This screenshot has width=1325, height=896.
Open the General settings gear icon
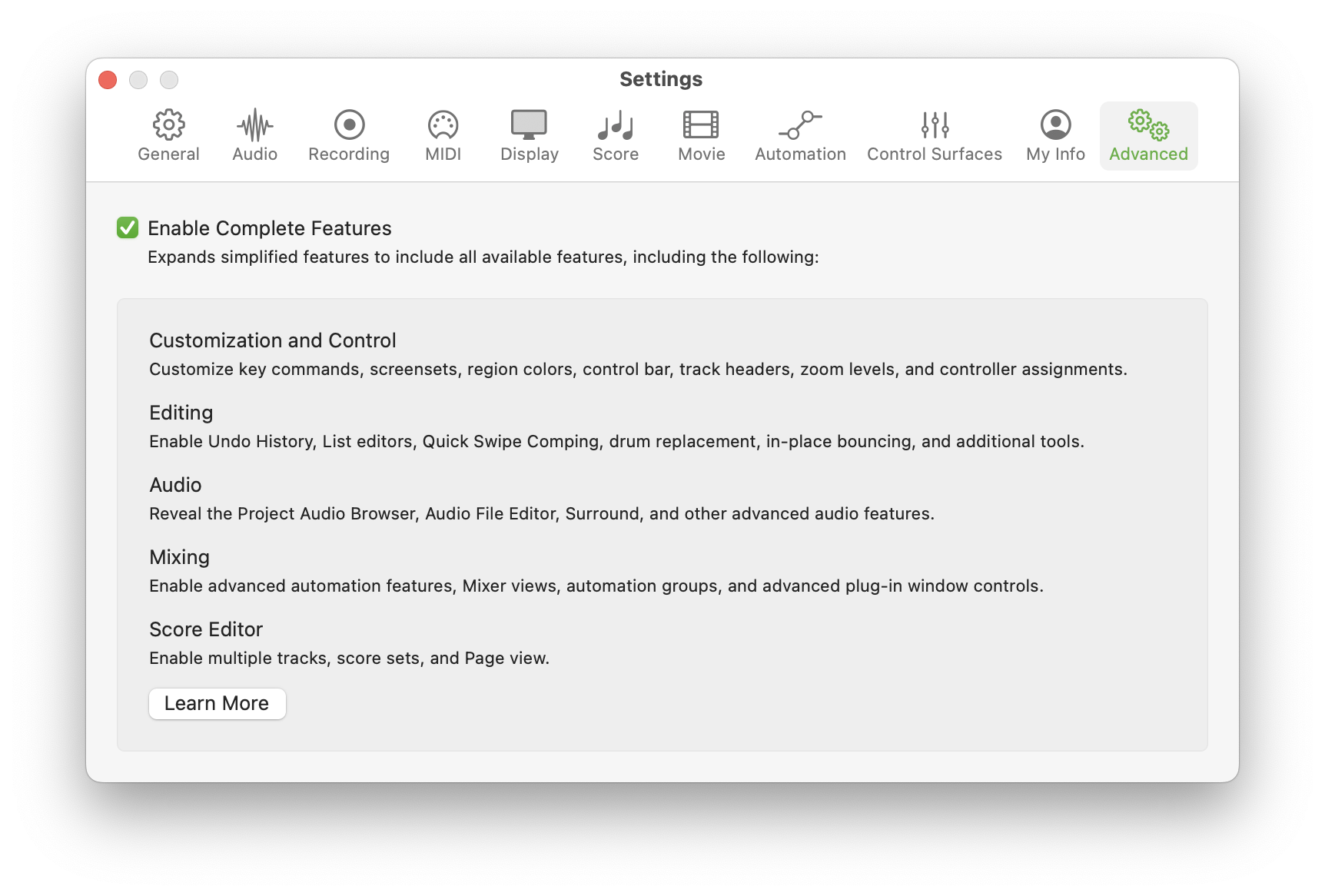(168, 124)
